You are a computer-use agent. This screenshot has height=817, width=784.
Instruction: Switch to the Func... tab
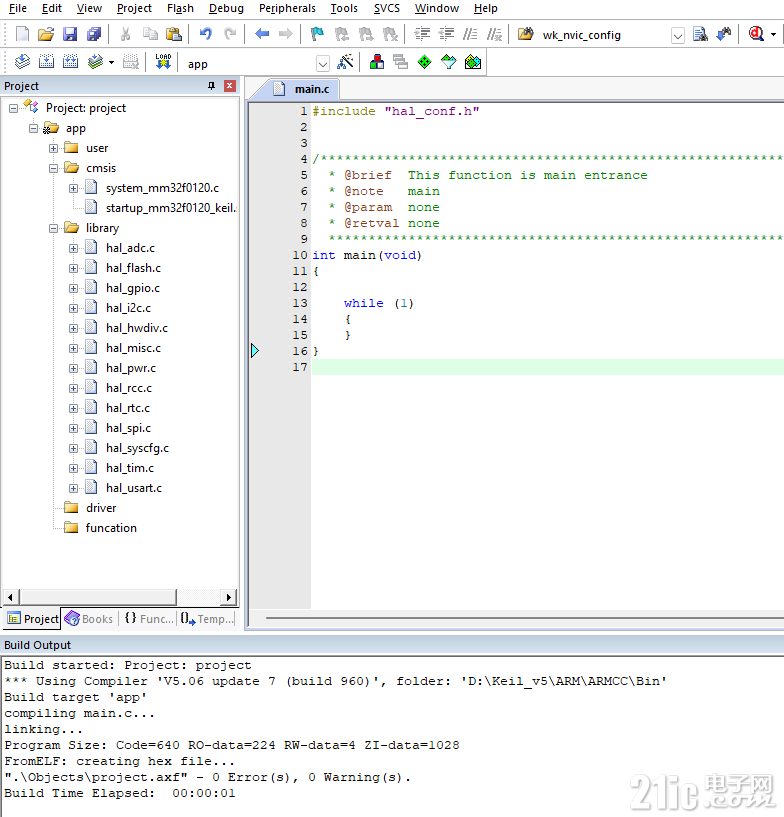pos(148,618)
